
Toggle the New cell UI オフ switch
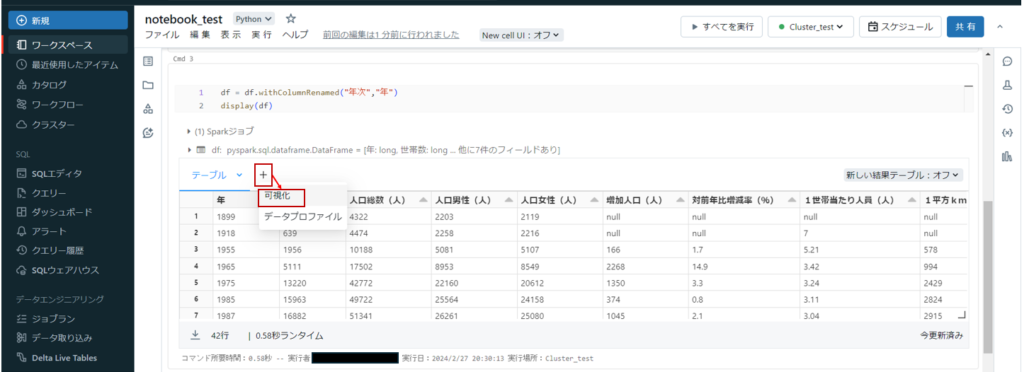521,35
